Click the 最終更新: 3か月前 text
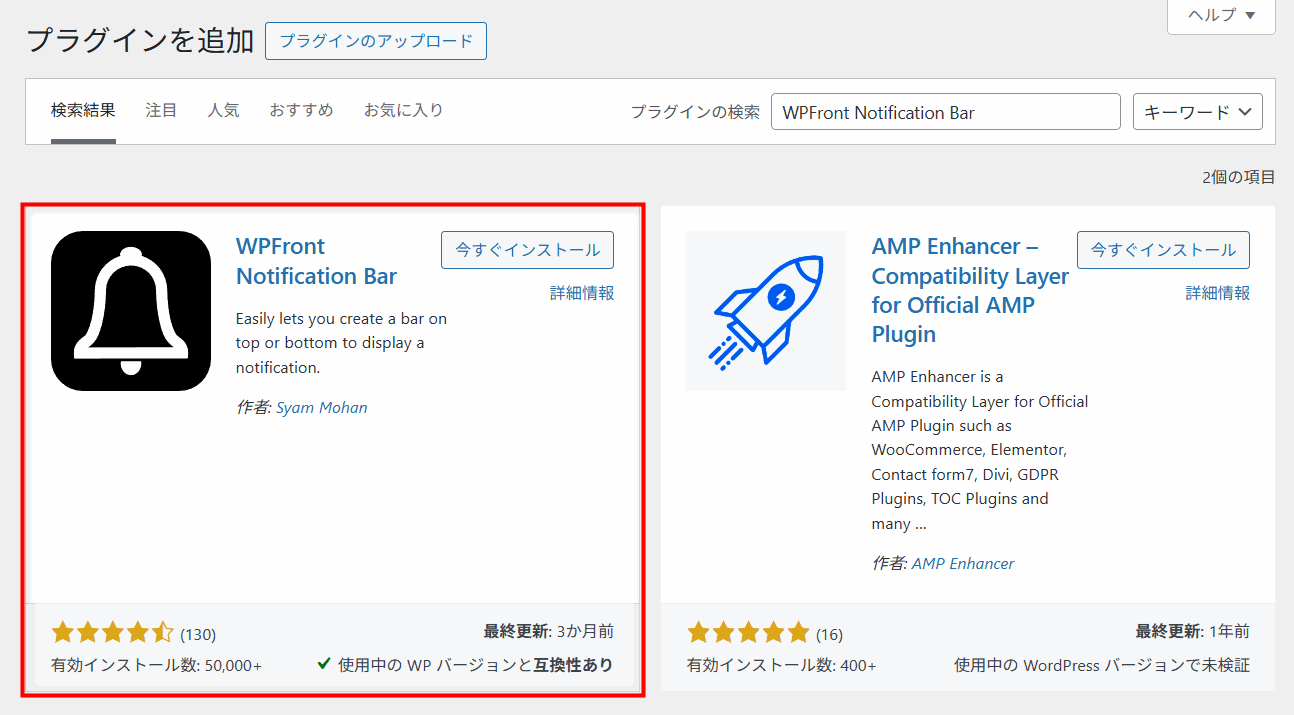 point(549,631)
